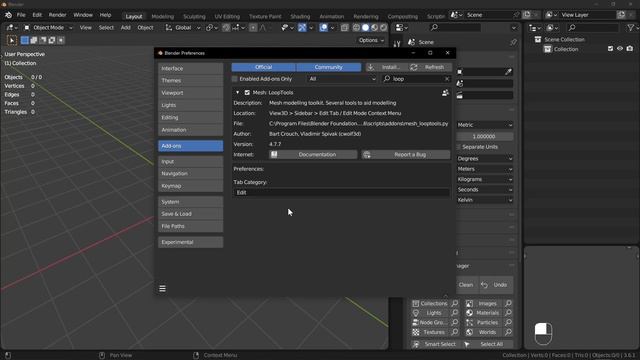640x360 pixels.
Task: Click the eyedropper icon in Scene properties
Action: point(508,72)
